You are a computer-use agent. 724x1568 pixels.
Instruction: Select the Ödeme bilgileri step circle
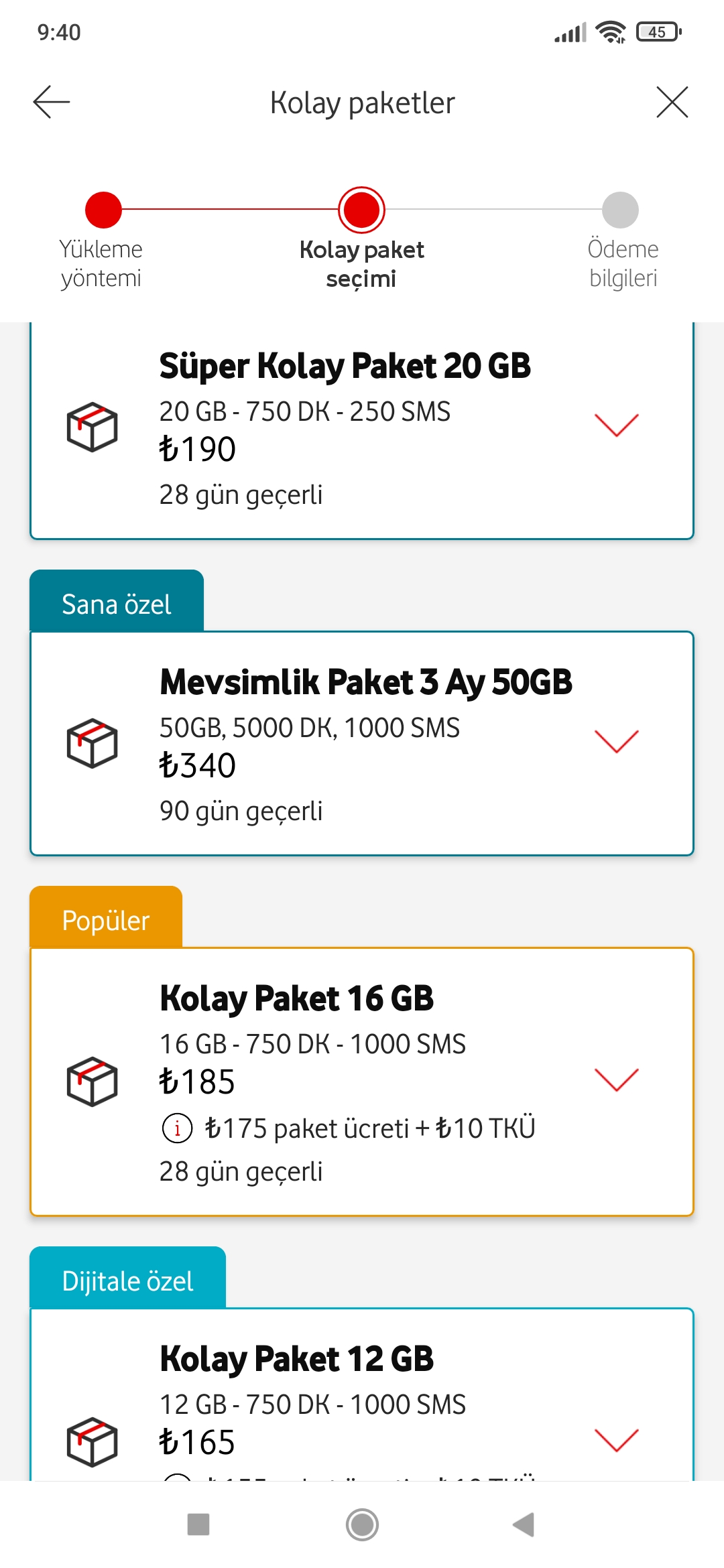[620, 210]
